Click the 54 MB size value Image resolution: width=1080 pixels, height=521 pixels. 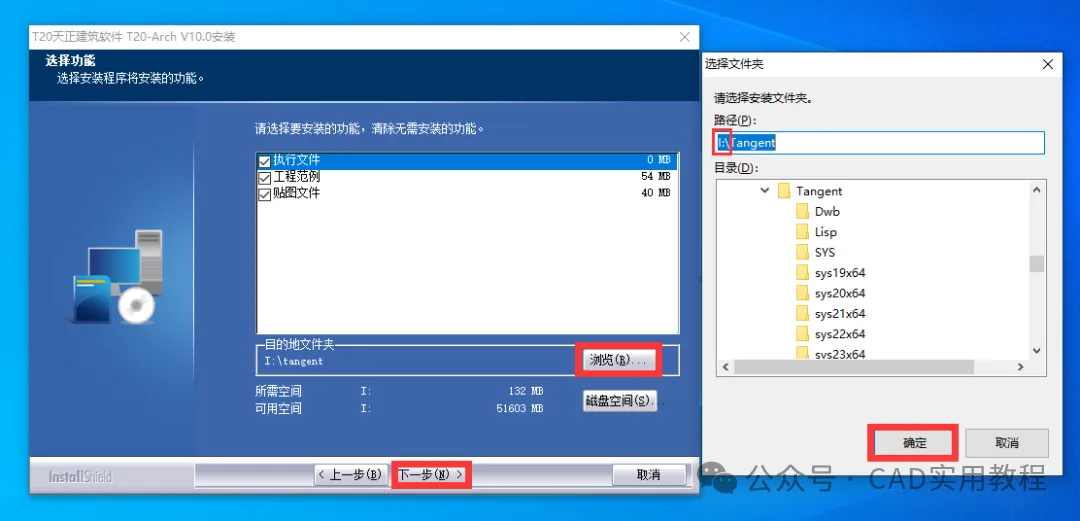tap(656, 176)
